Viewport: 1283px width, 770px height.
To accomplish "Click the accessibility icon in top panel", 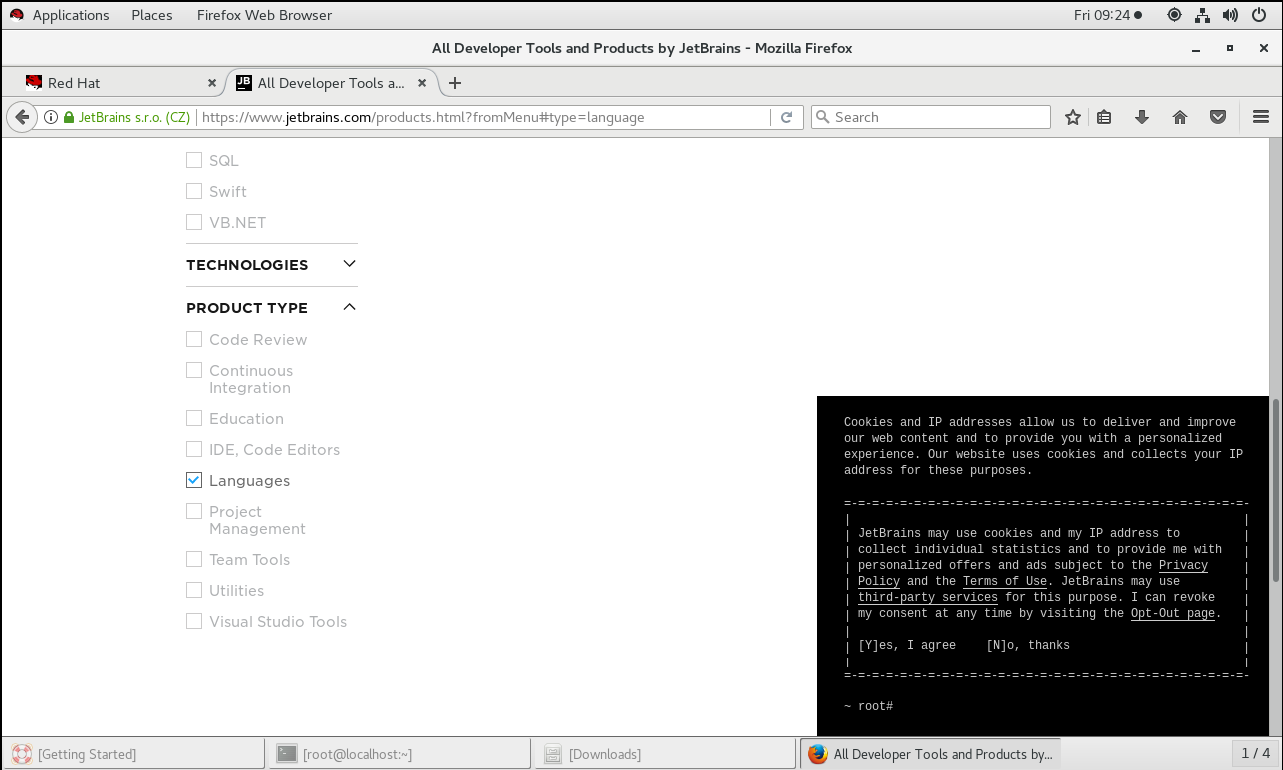I will [1174, 15].
